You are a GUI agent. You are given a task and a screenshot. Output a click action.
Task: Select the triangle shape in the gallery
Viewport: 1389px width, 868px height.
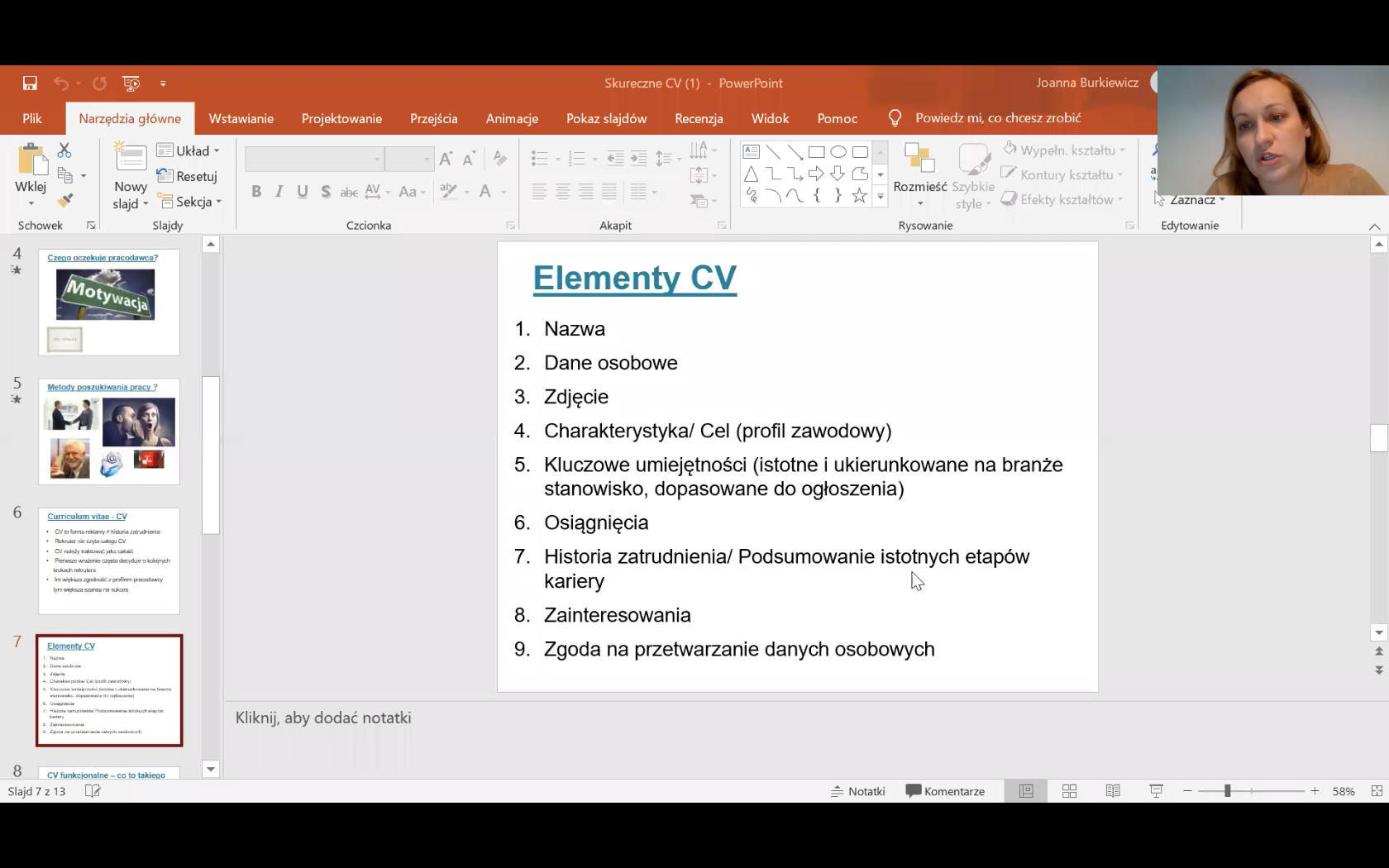tap(751, 174)
